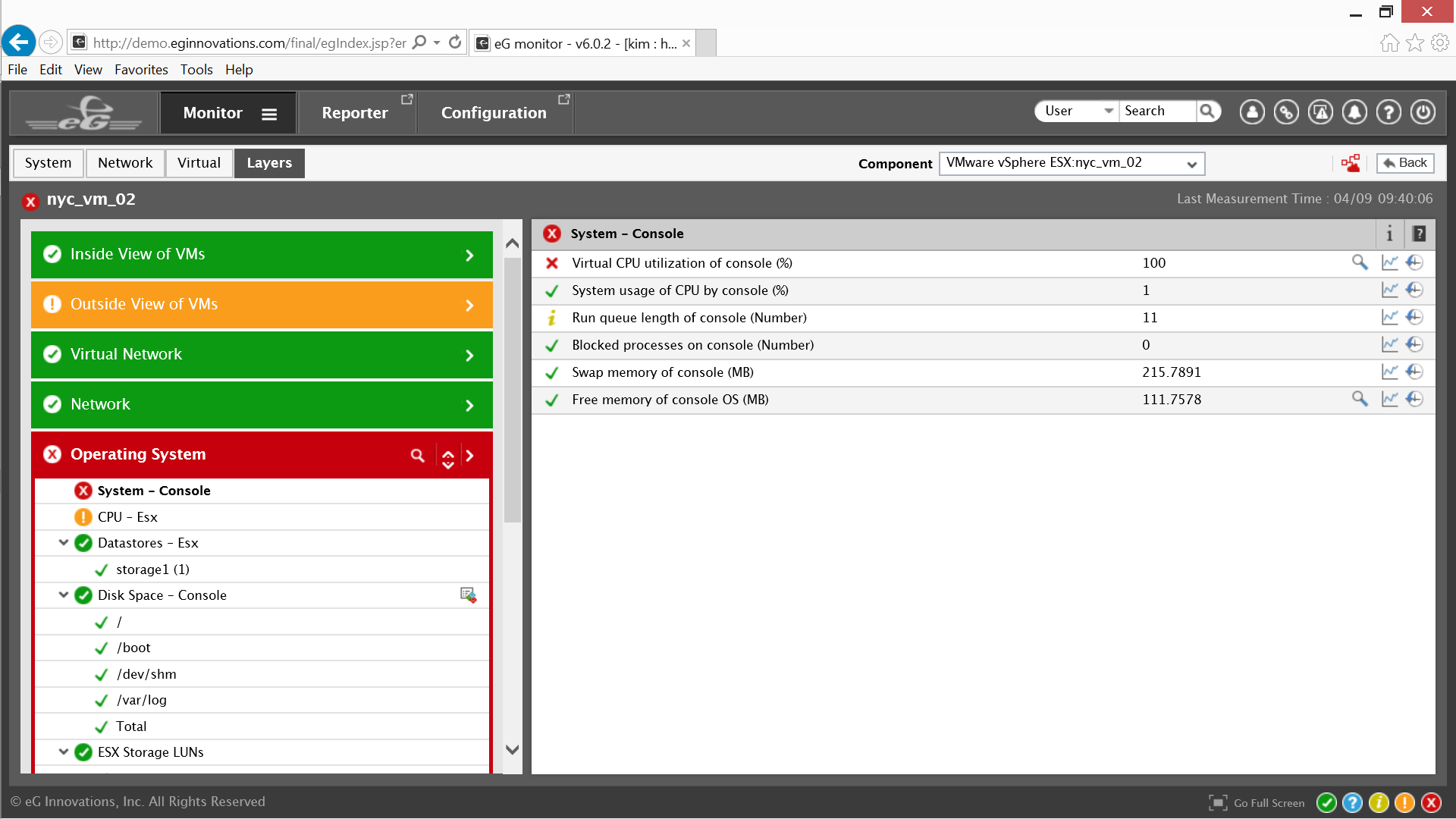Image resolution: width=1456 pixels, height=819 pixels.
Task: Select the /dev/shm disk descriptor
Action: [146, 674]
